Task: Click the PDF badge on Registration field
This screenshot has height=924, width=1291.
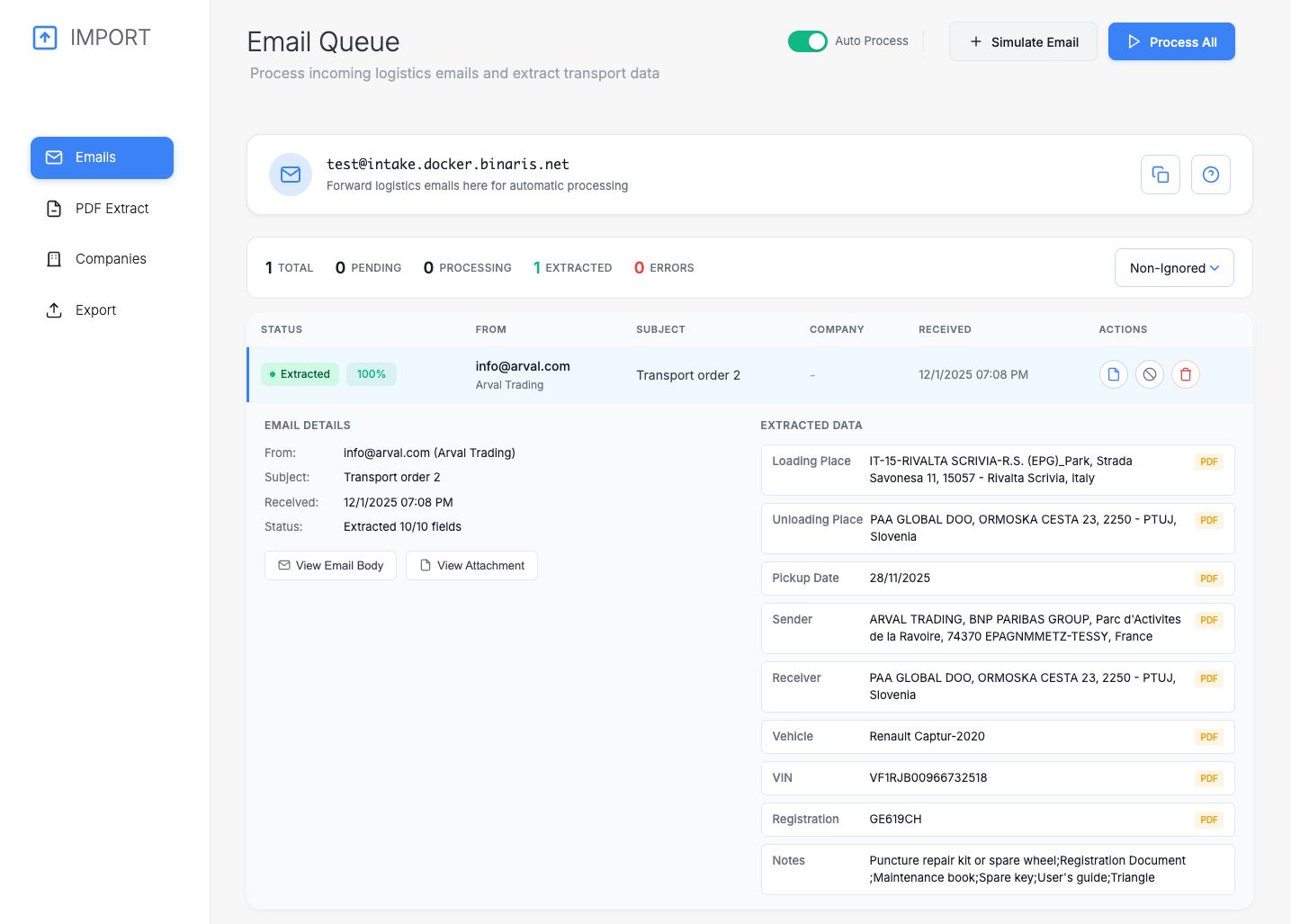Action: tap(1209, 820)
